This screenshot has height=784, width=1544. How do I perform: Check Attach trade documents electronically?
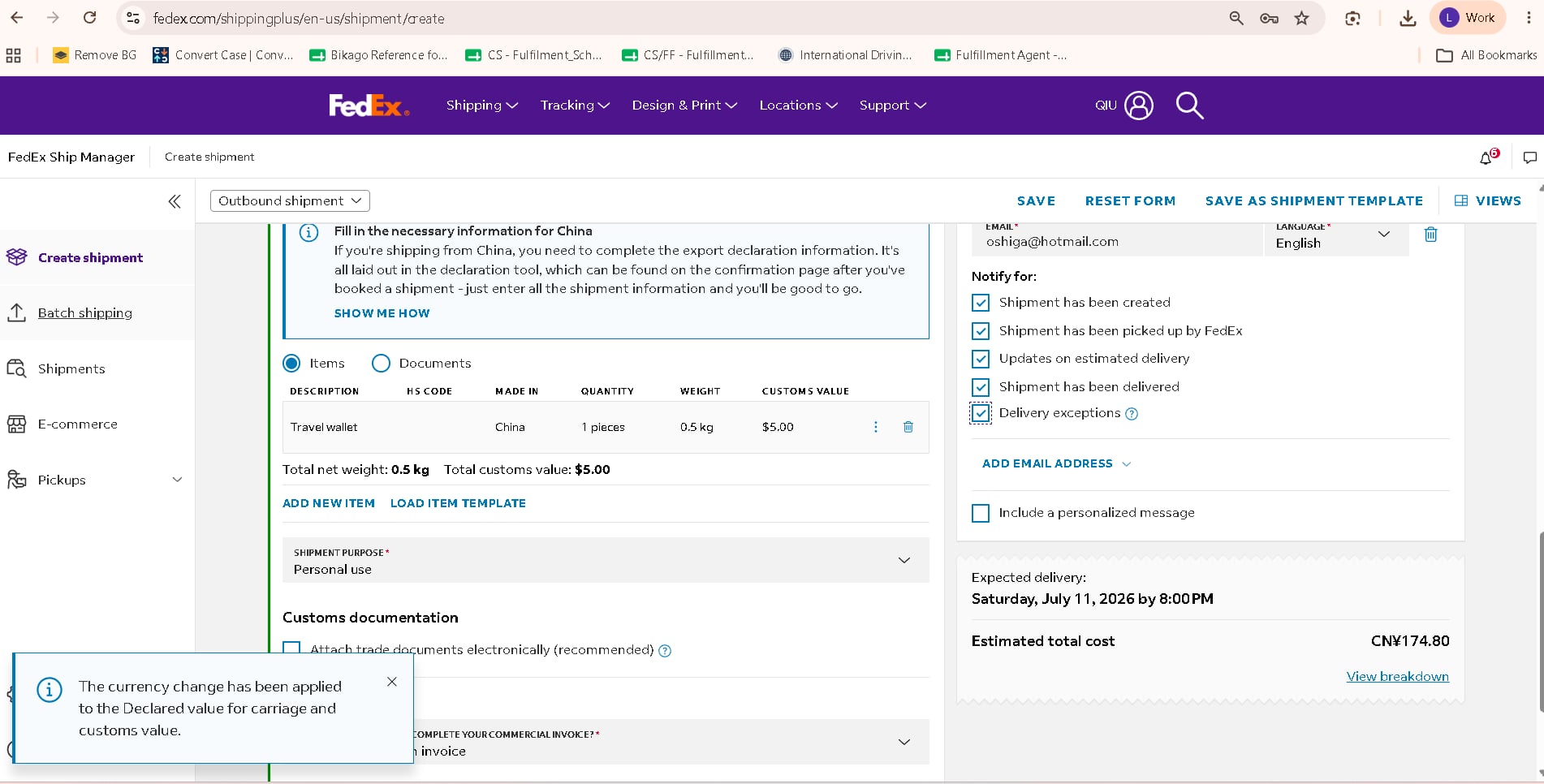coord(291,648)
